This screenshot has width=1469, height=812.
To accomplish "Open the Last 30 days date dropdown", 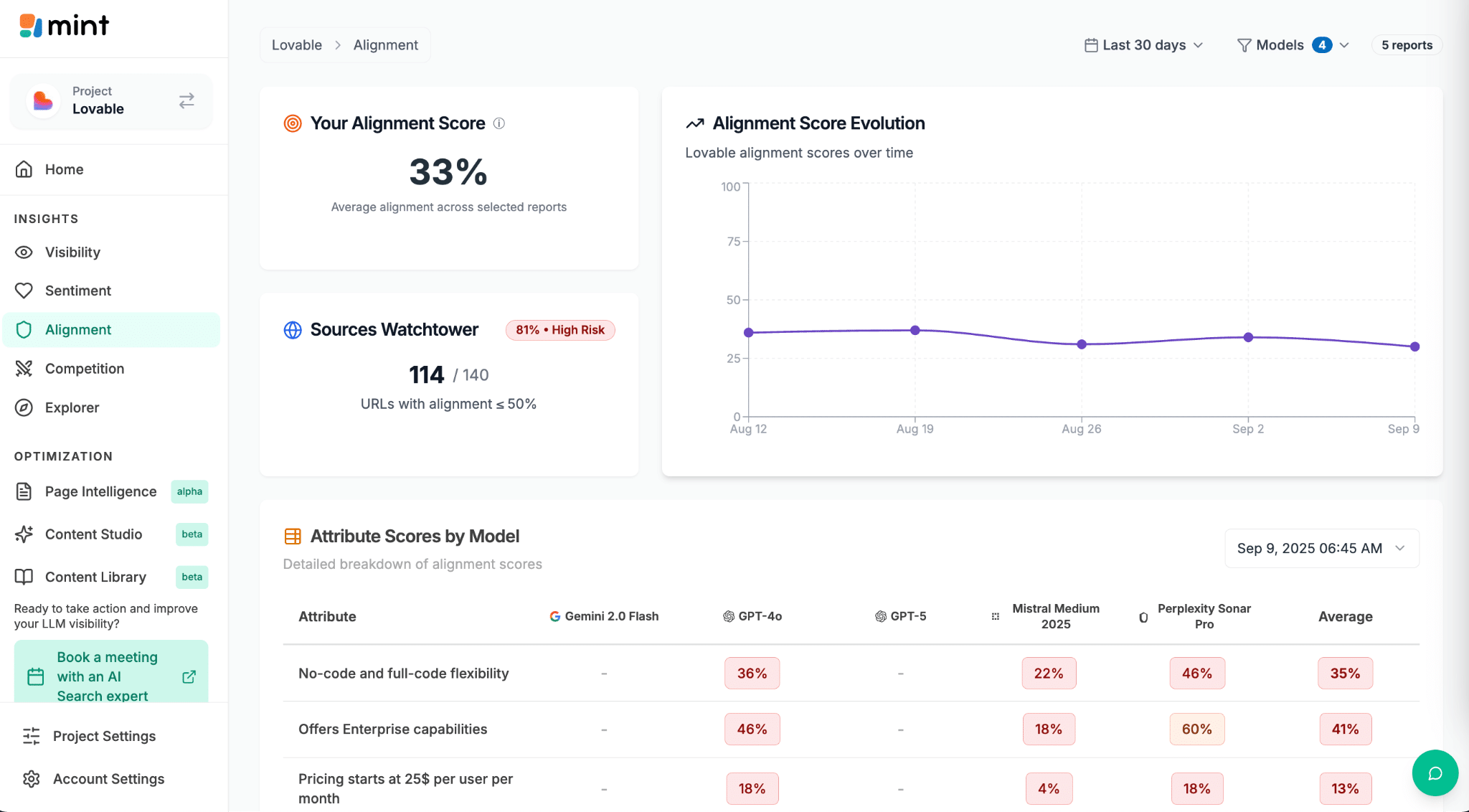I will pyautogui.click(x=1143, y=45).
